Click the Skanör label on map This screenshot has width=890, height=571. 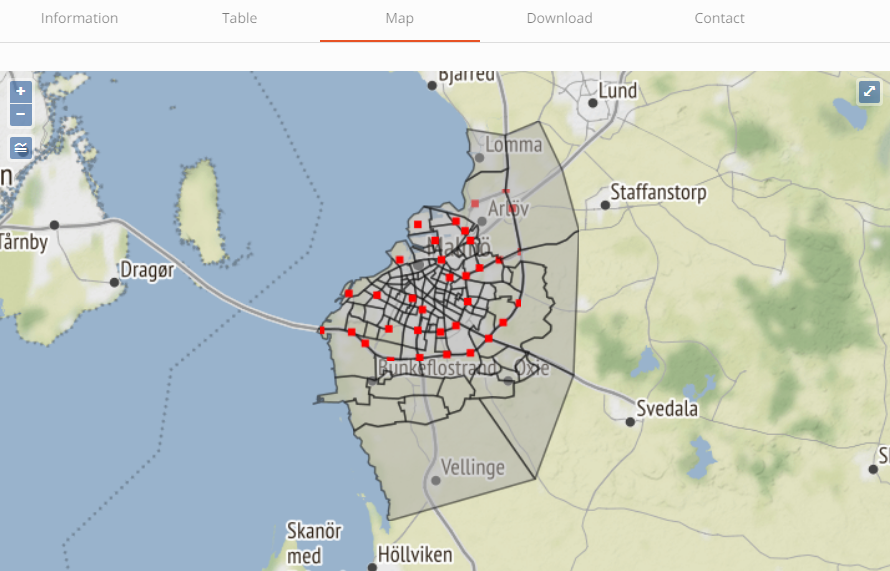[x=314, y=531]
